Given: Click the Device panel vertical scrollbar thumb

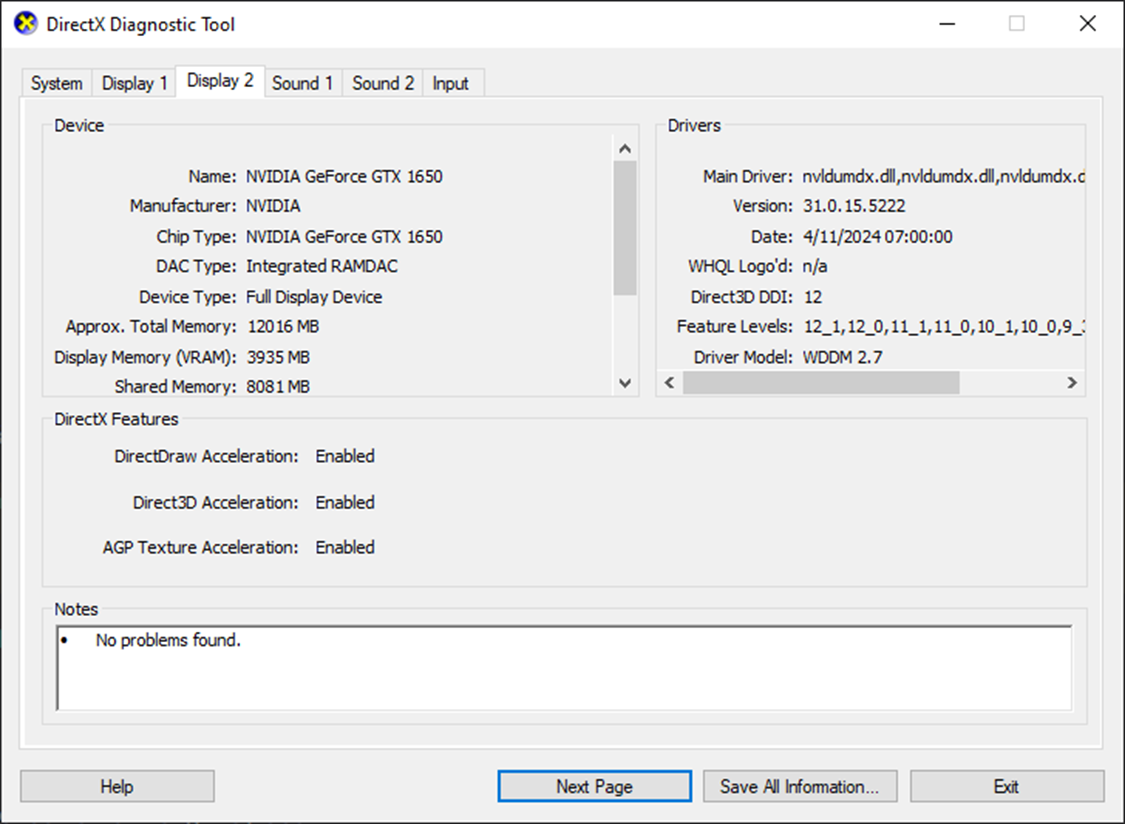Looking at the screenshot, I should [625, 228].
